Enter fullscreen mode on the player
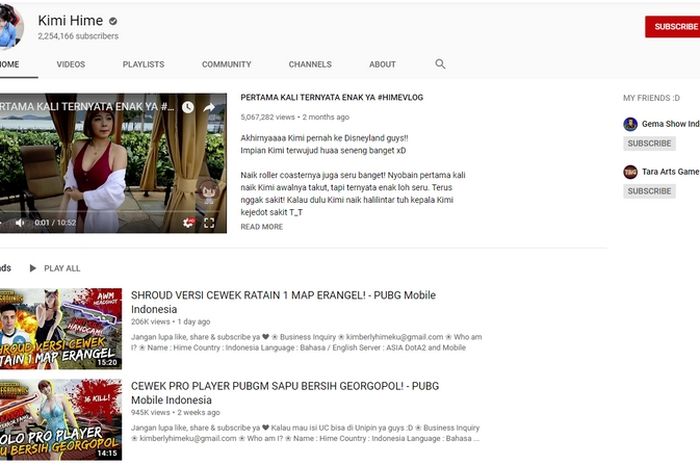The height and width of the screenshot is (465, 700). (209, 223)
